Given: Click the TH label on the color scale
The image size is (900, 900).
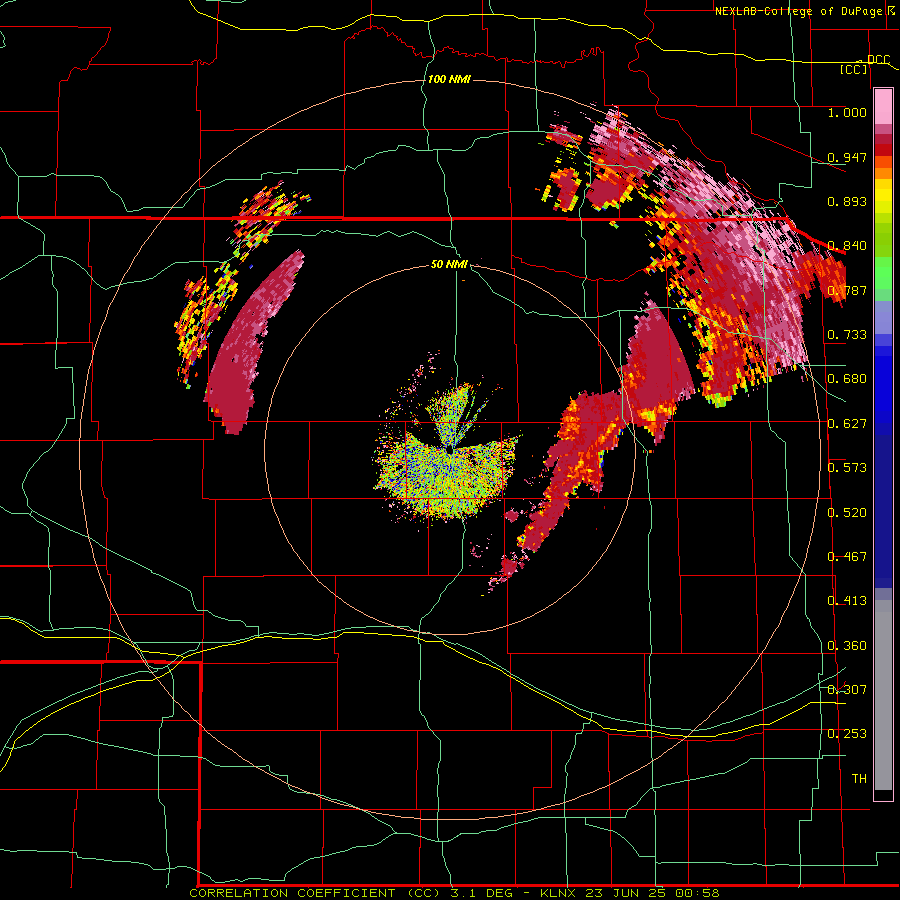Looking at the screenshot, I should point(859,779).
